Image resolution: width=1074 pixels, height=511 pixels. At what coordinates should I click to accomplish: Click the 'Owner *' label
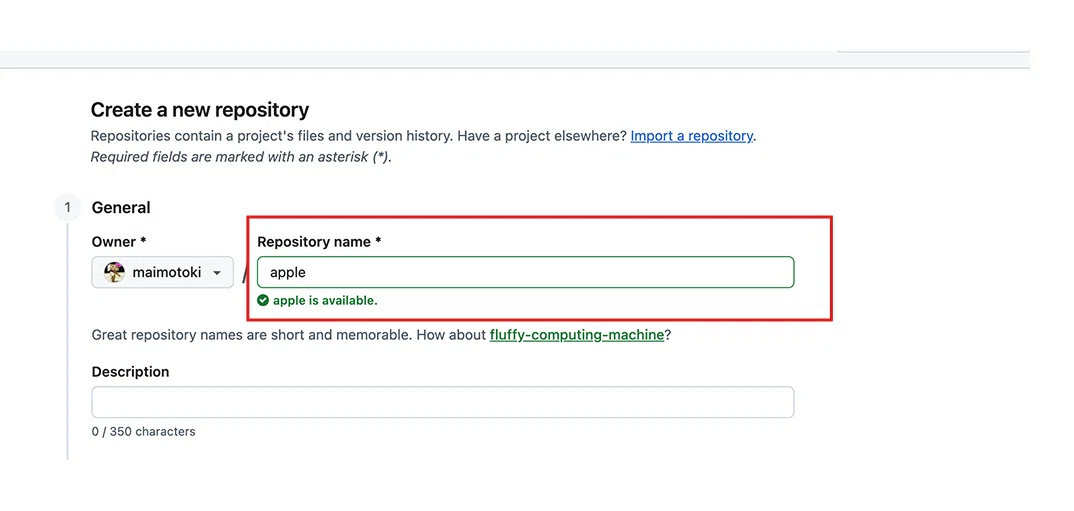[119, 242]
